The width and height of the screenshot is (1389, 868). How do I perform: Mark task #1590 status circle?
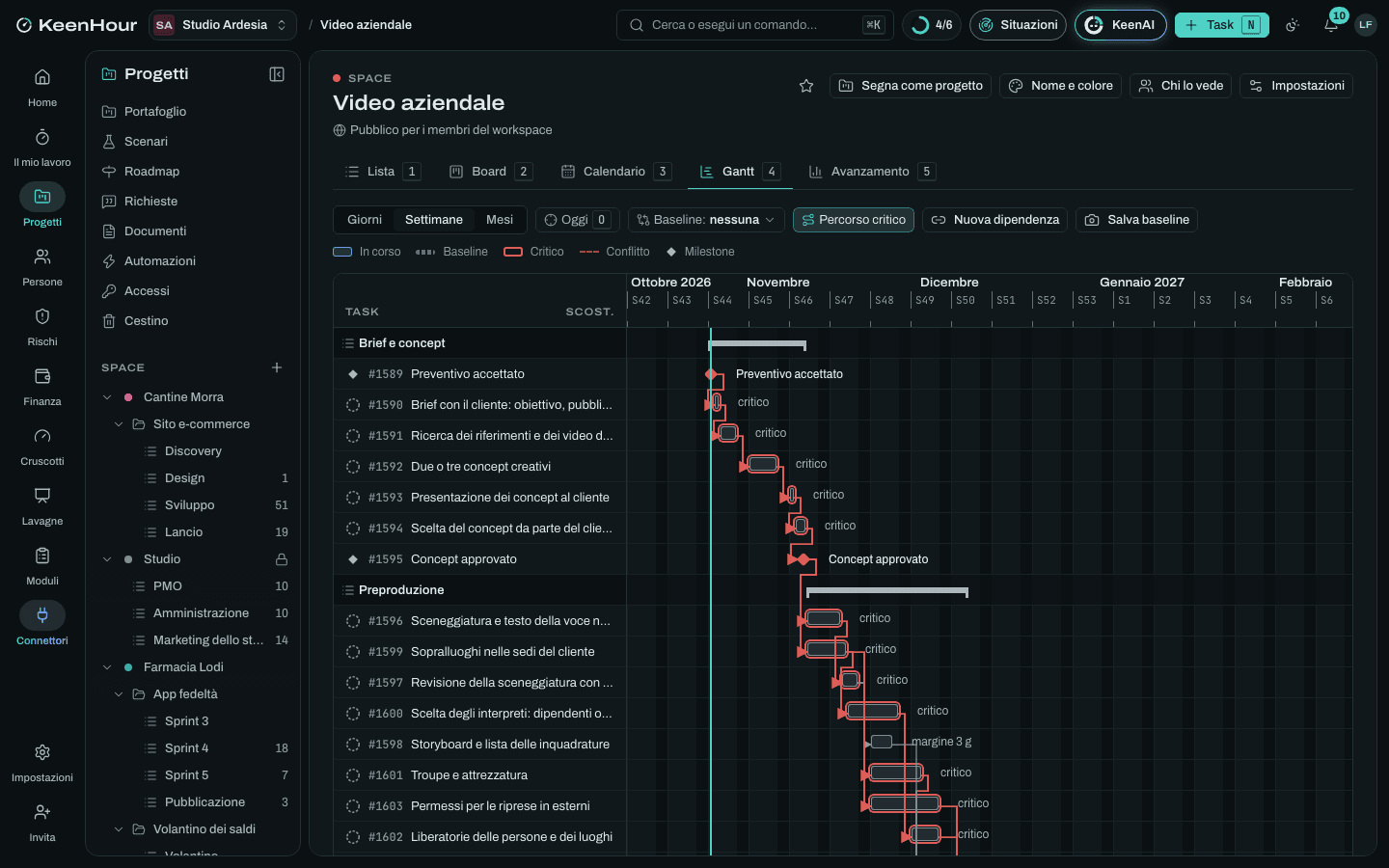(353, 405)
